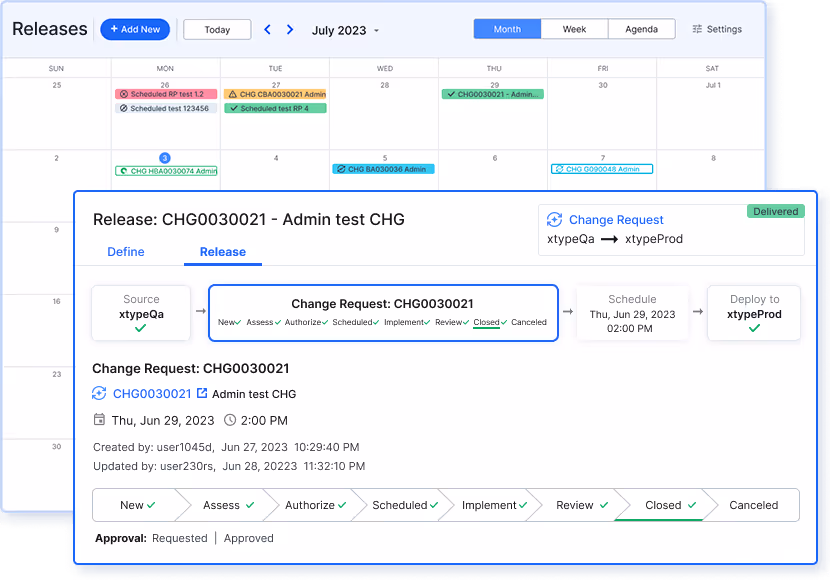This screenshot has width=830, height=580.
Task: Open calendar Settings
Action: [717, 29]
